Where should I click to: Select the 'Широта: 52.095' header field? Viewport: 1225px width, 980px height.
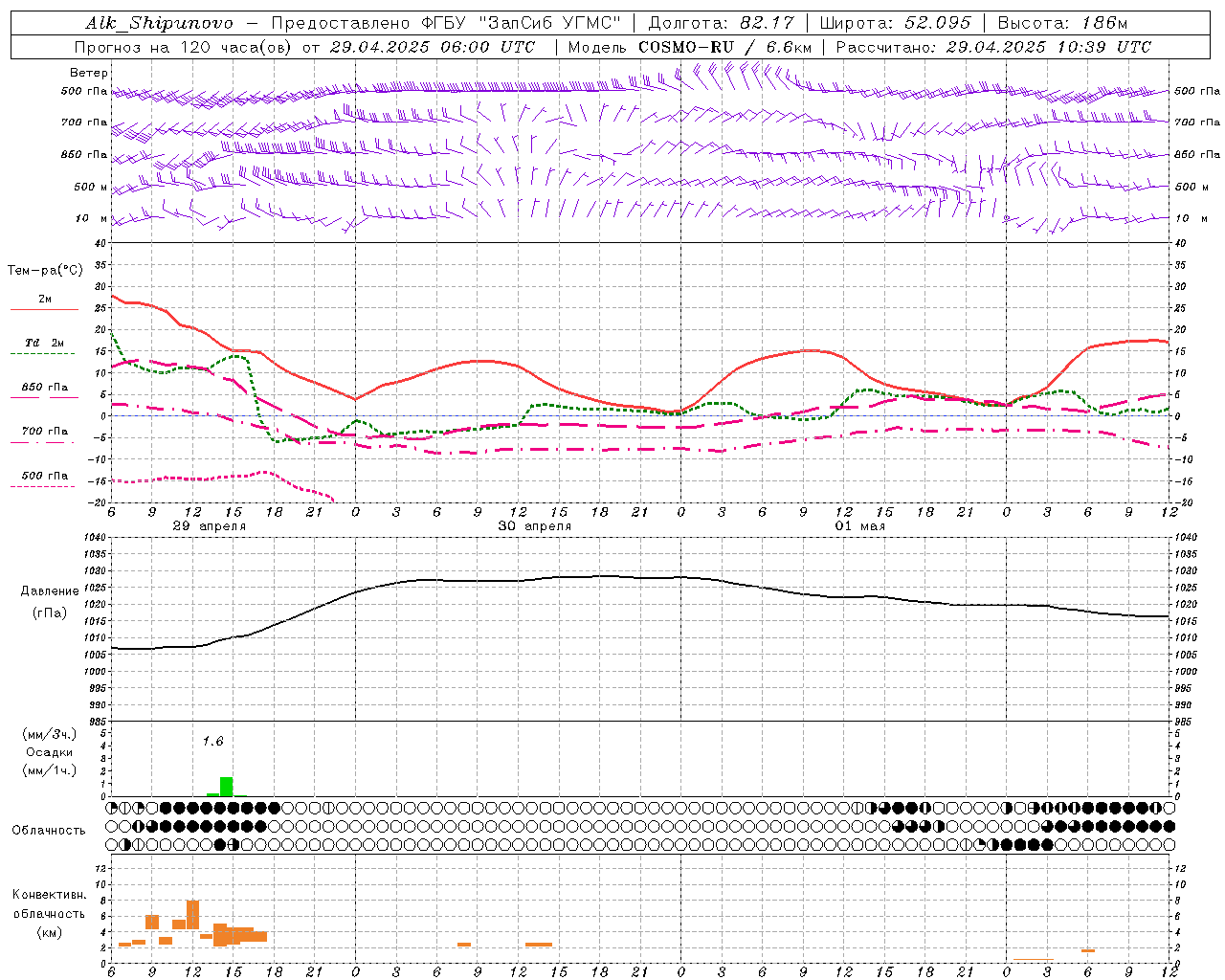point(896,23)
